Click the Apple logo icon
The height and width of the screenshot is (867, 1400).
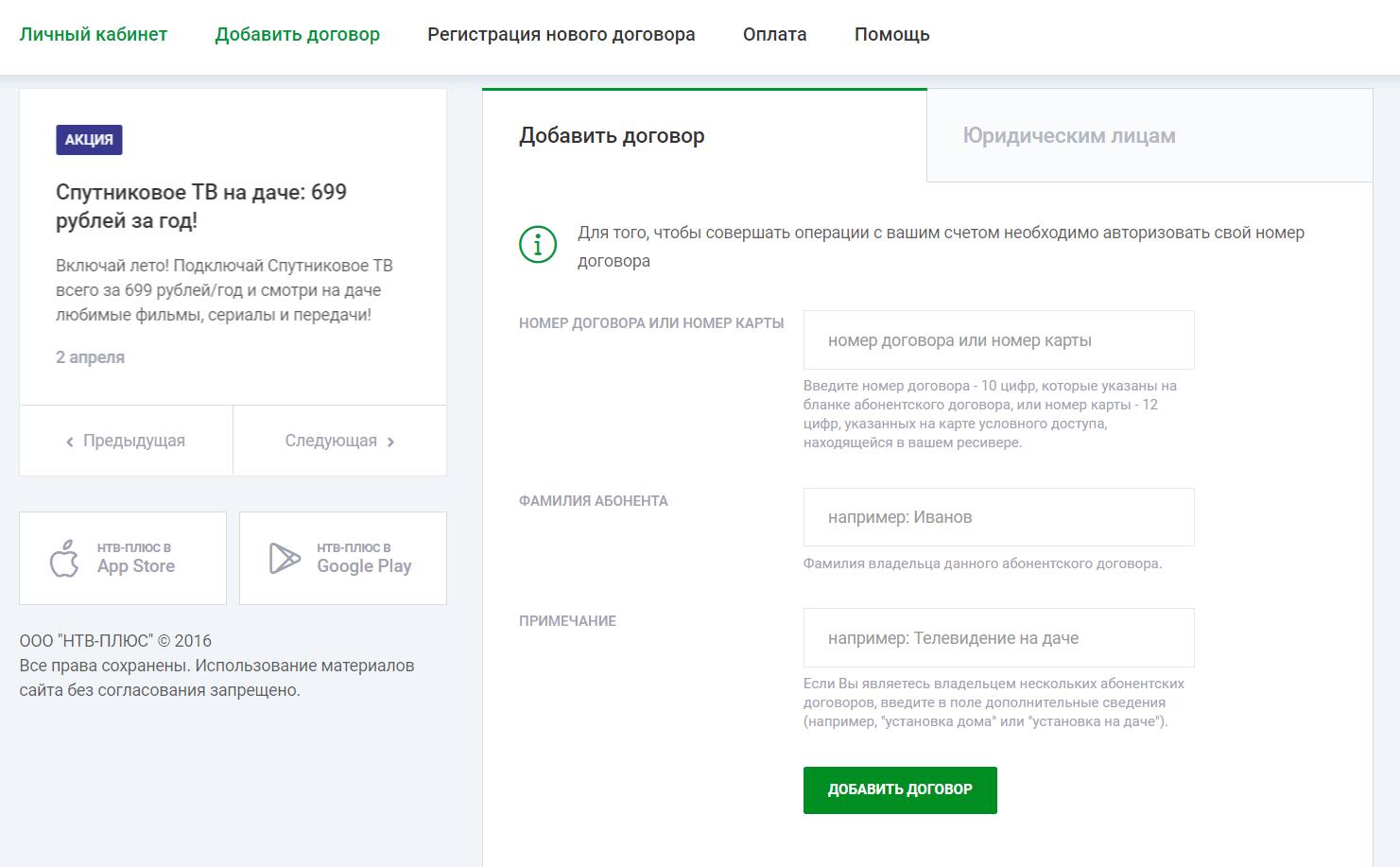coord(64,559)
